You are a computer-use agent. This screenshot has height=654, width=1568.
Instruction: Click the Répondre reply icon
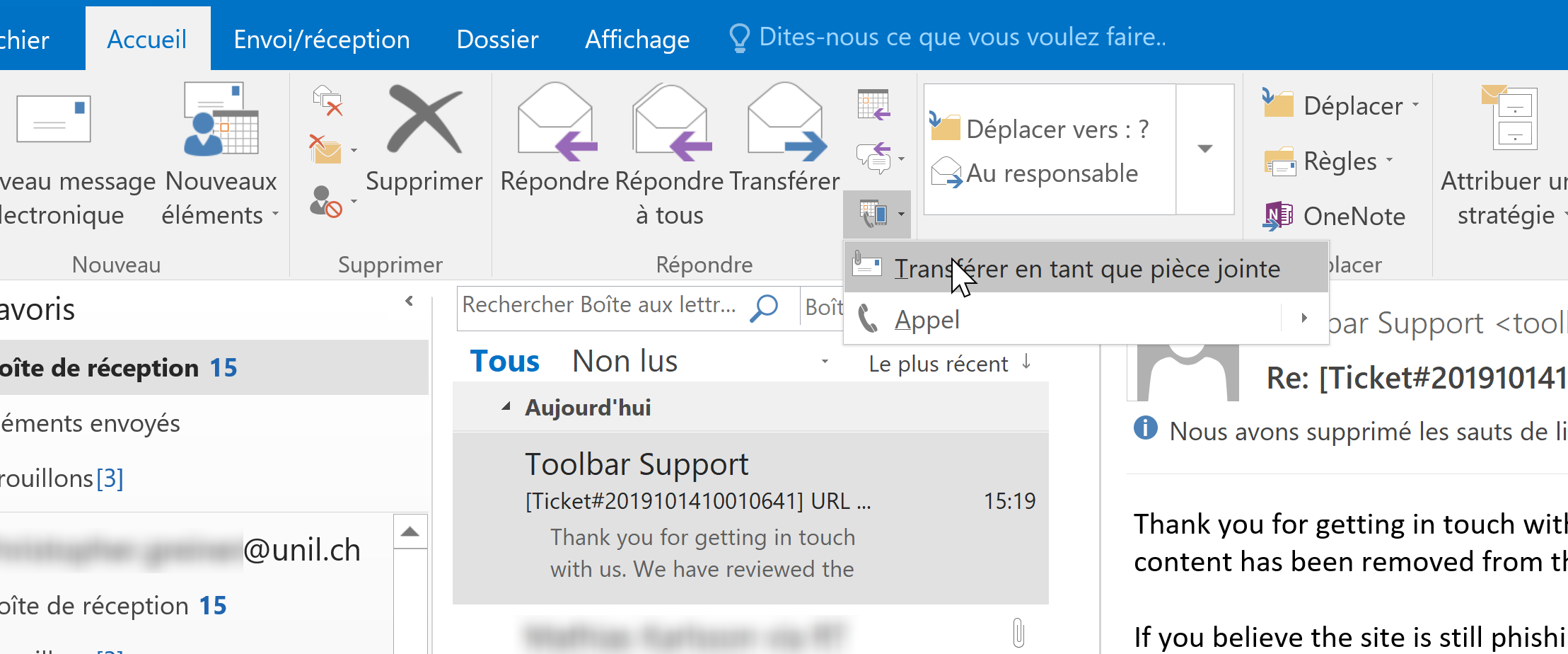(556, 122)
